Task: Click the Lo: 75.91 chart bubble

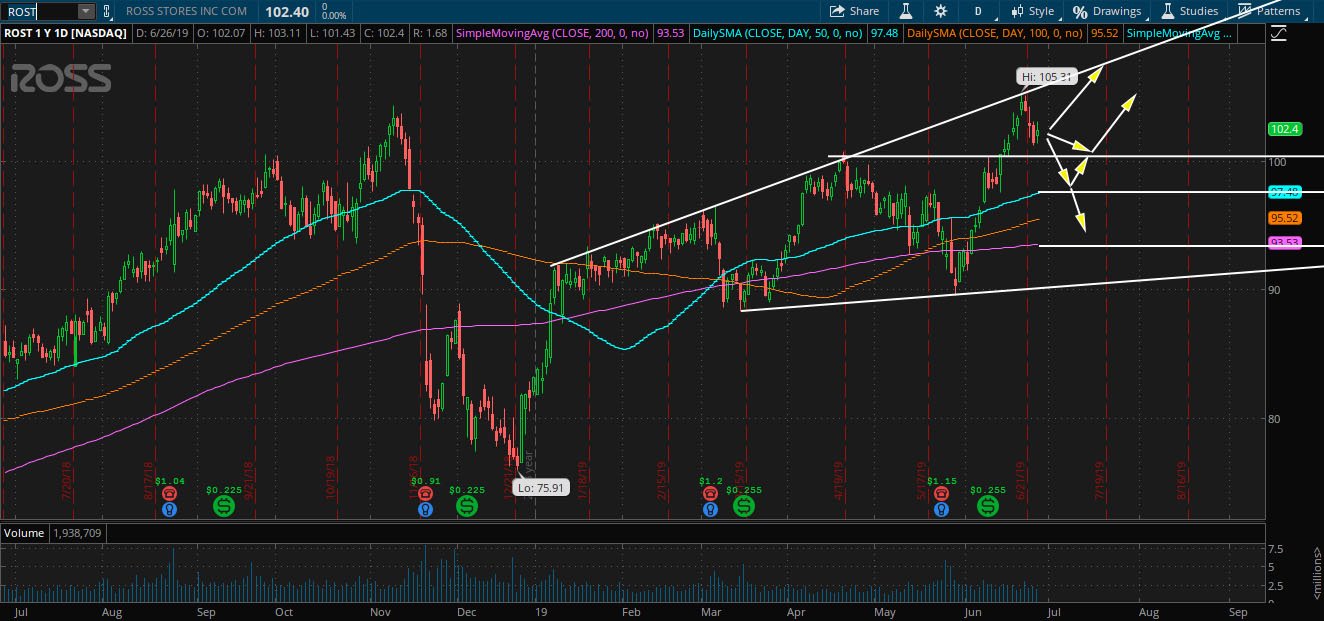Action: (x=541, y=488)
